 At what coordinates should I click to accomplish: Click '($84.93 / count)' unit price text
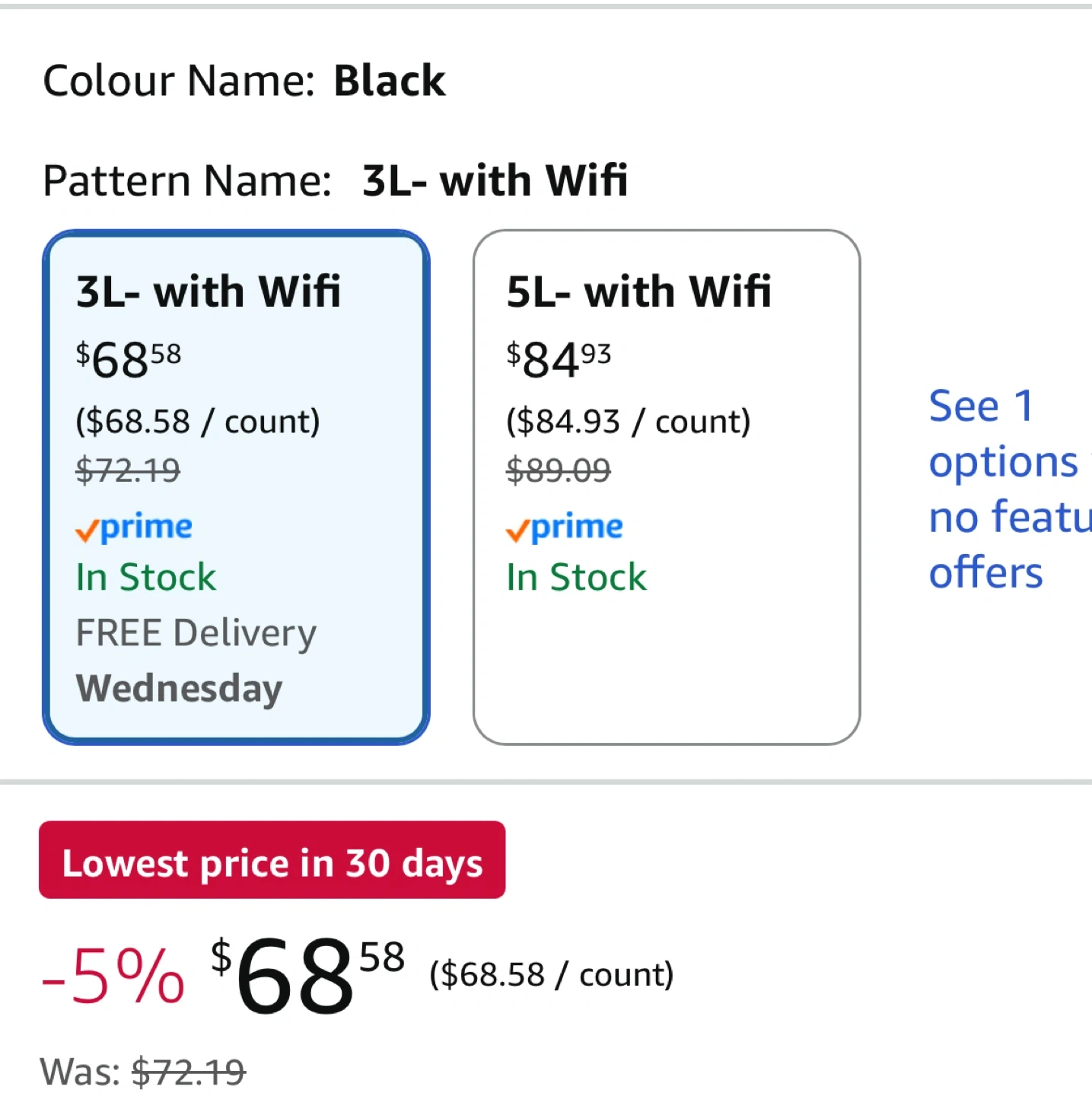pos(628,421)
